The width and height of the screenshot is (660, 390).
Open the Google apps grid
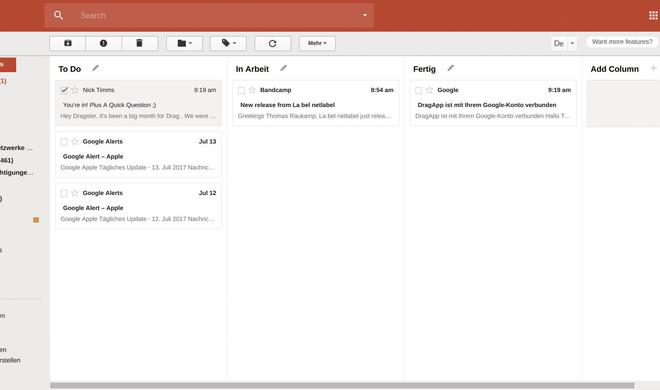(653, 16)
